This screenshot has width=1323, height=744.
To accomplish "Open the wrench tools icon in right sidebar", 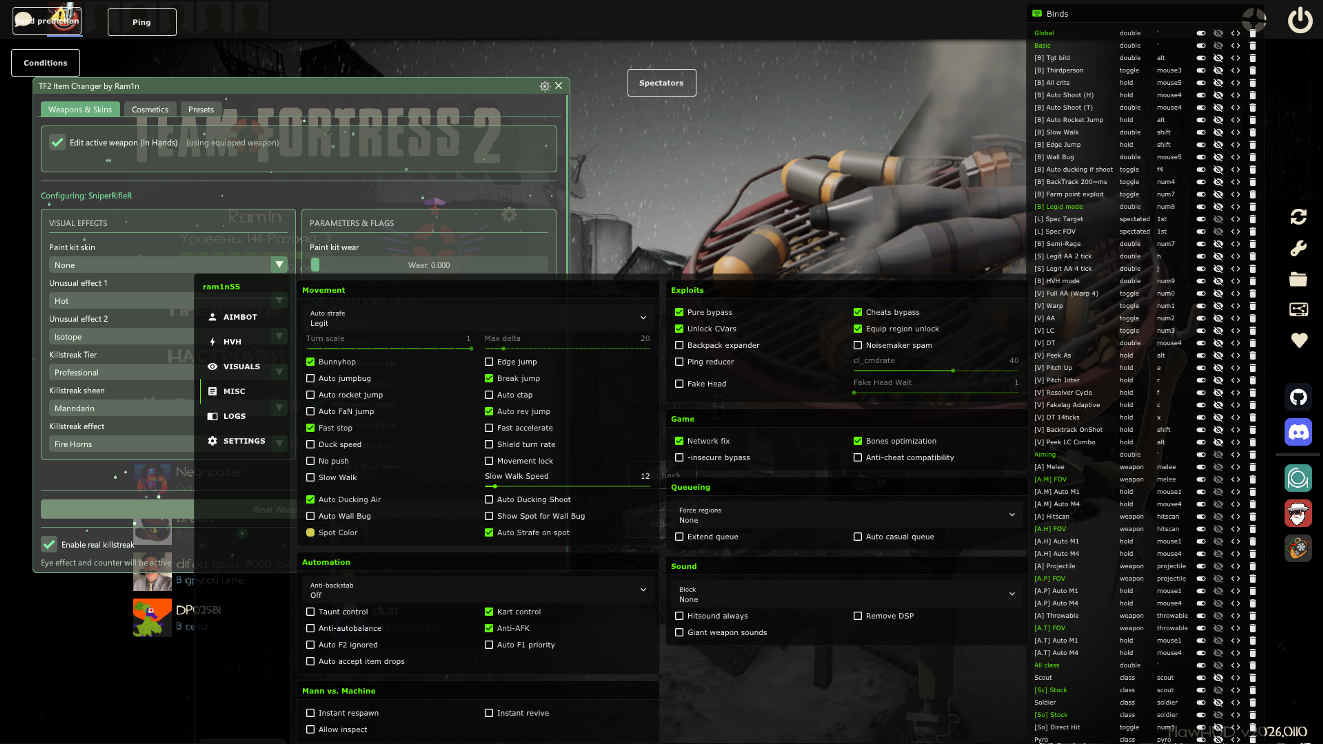I will click(1299, 248).
